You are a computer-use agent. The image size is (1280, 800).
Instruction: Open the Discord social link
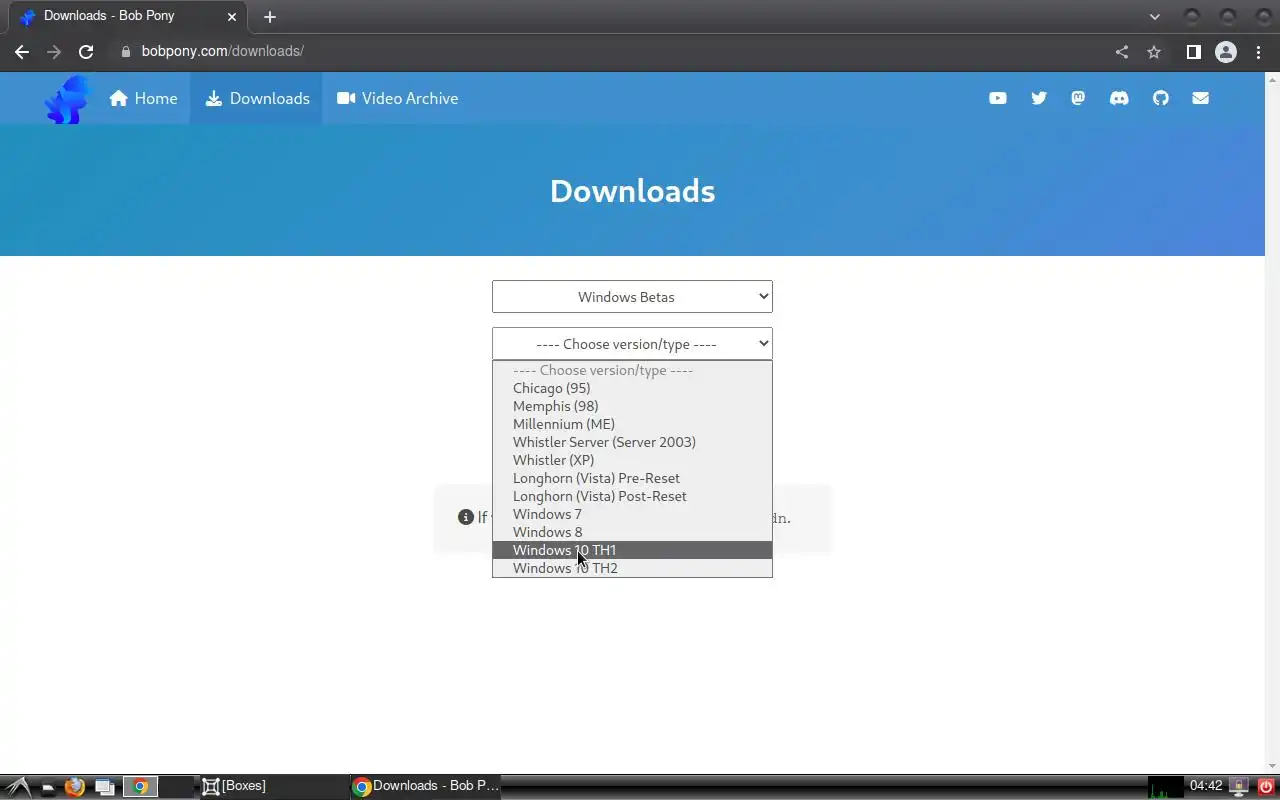[1119, 98]
